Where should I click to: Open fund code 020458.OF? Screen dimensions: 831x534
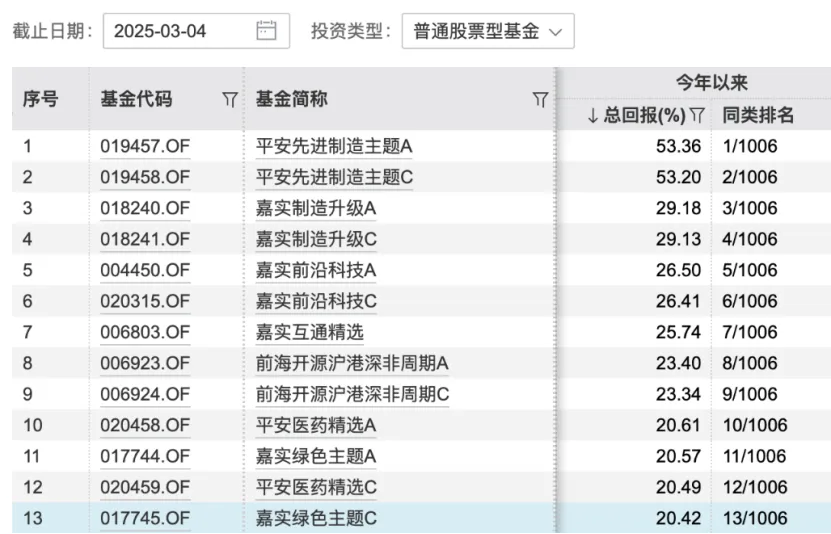pos(145,425)
